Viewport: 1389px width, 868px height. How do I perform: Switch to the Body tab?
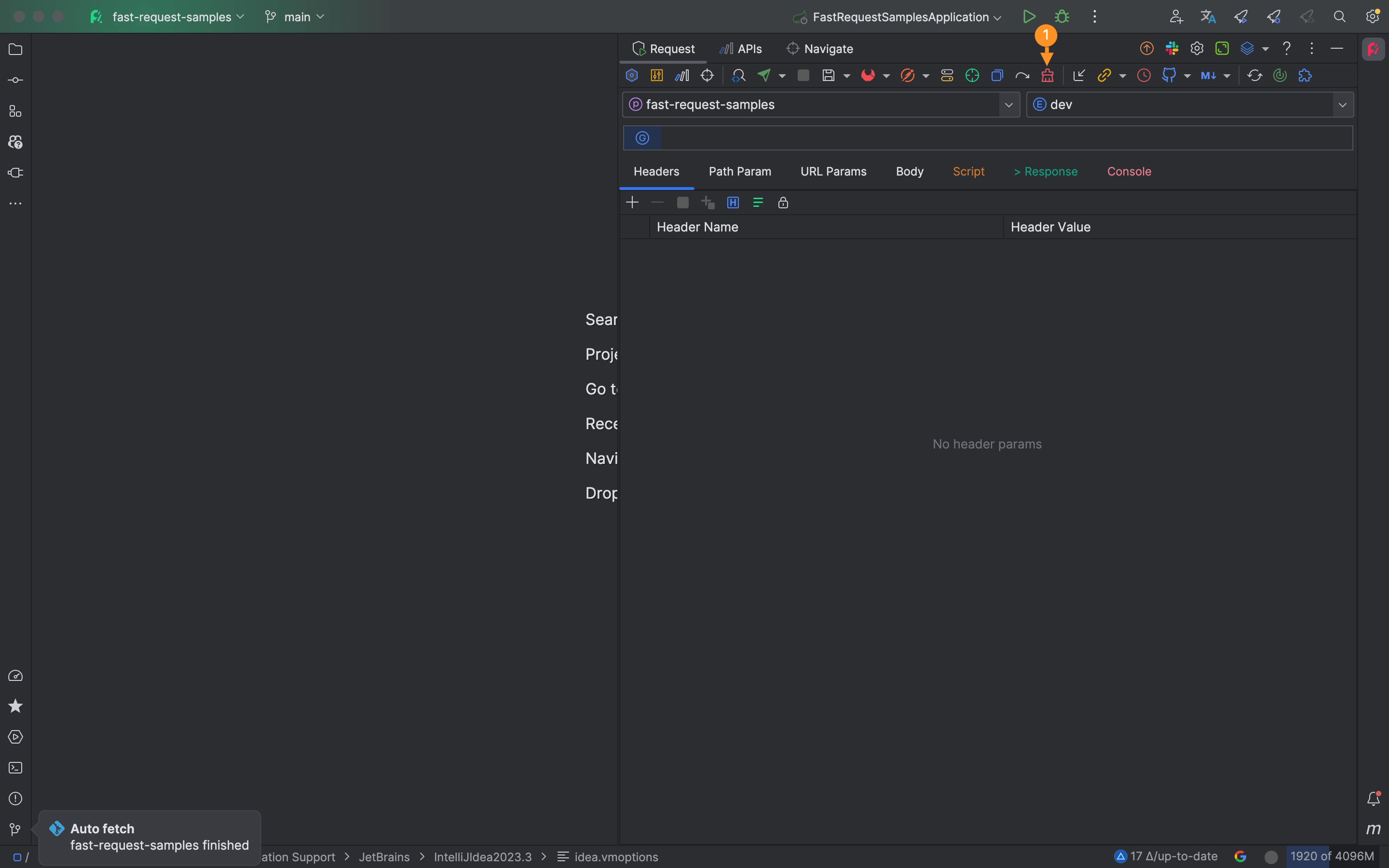click(909, 172)
